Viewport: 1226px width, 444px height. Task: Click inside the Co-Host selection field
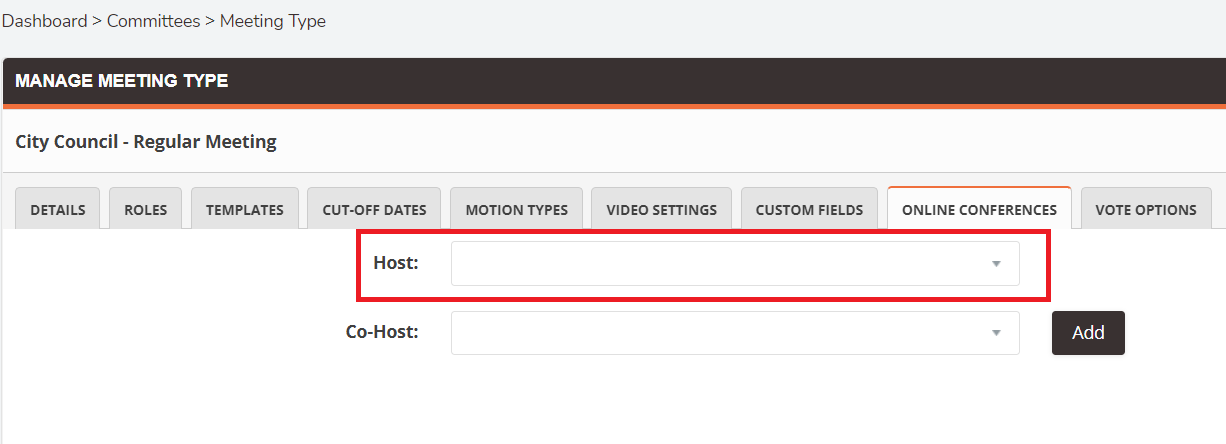click(735, 333)
